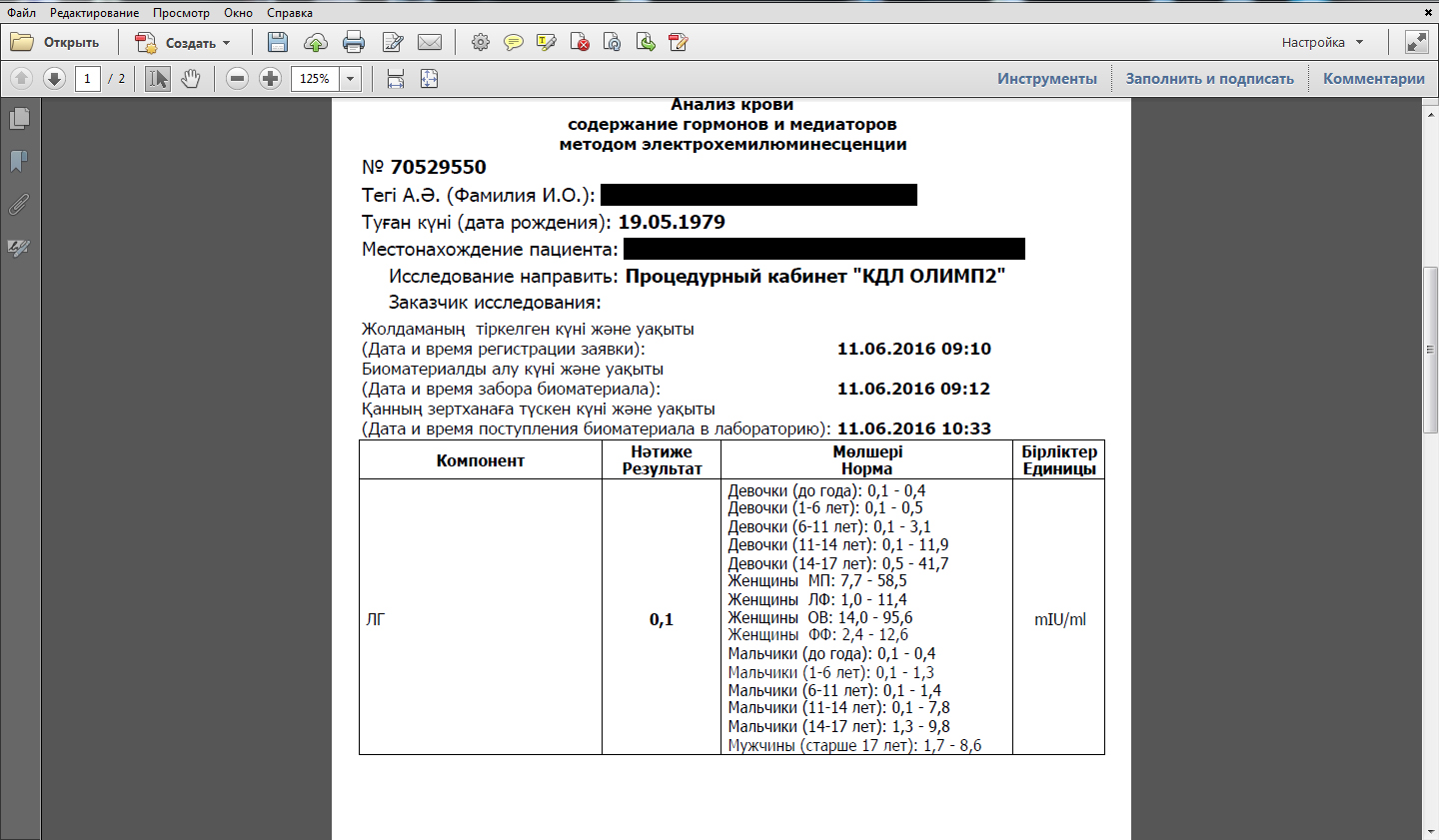Screen dimensions: 1439x840
Task: Click the vertical scrollbar thumb
Action: coord(1430,350)
